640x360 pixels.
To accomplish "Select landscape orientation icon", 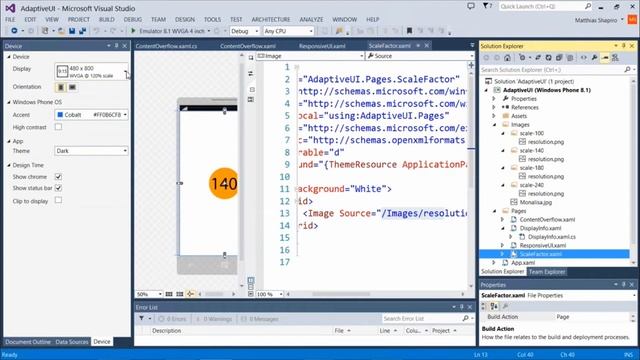I will [72, 87].
